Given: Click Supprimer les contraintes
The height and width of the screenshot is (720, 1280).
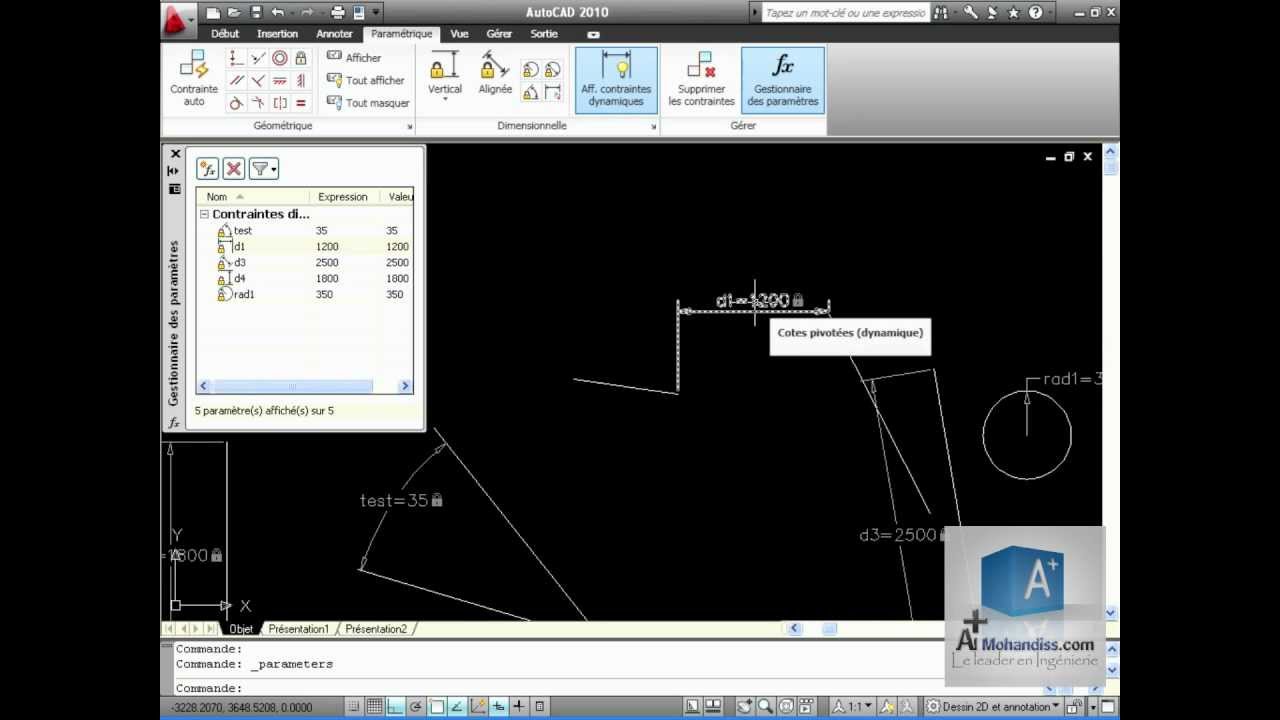Looking at the screenshot, I should click(701, 79).
